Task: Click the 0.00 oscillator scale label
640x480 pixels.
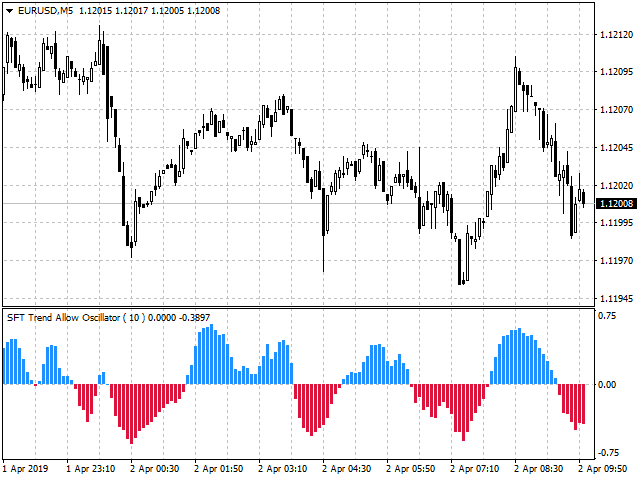Action: pos(607,385)
